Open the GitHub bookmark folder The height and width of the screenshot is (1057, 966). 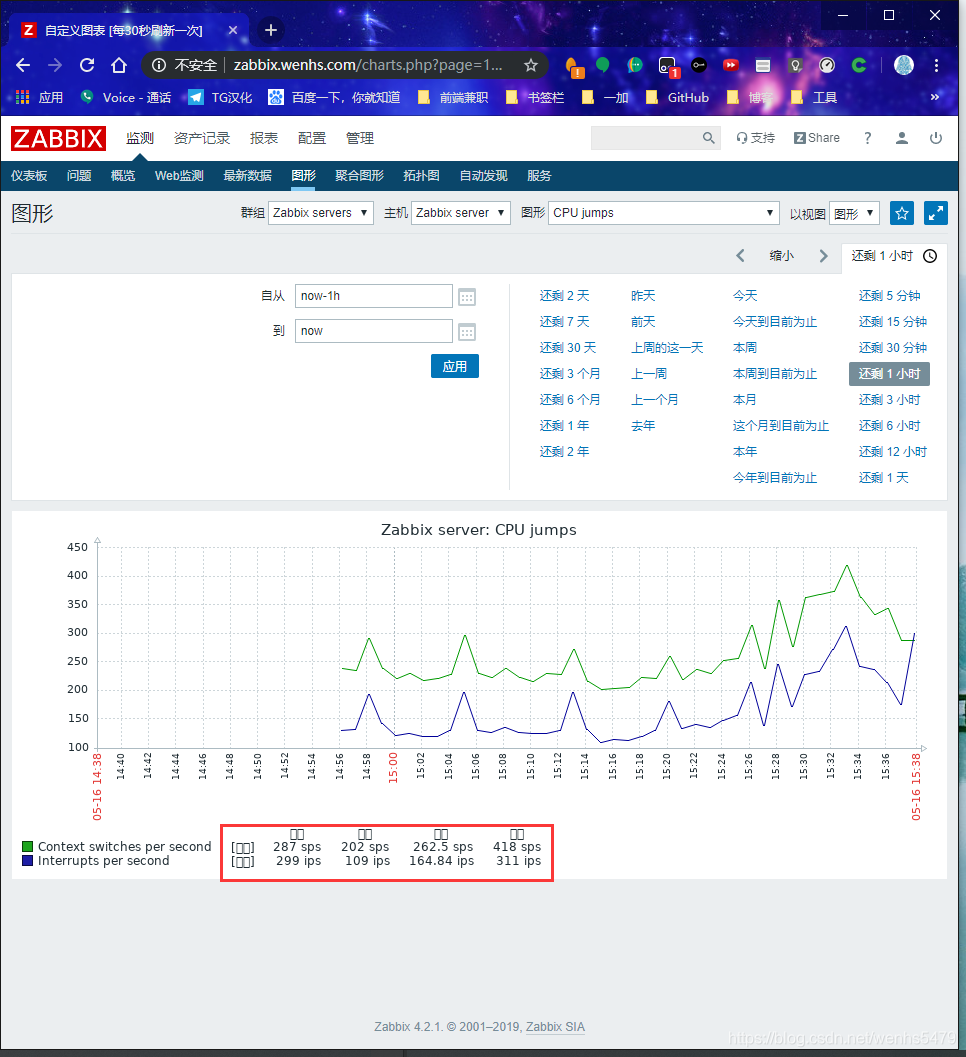coord(677,97)
